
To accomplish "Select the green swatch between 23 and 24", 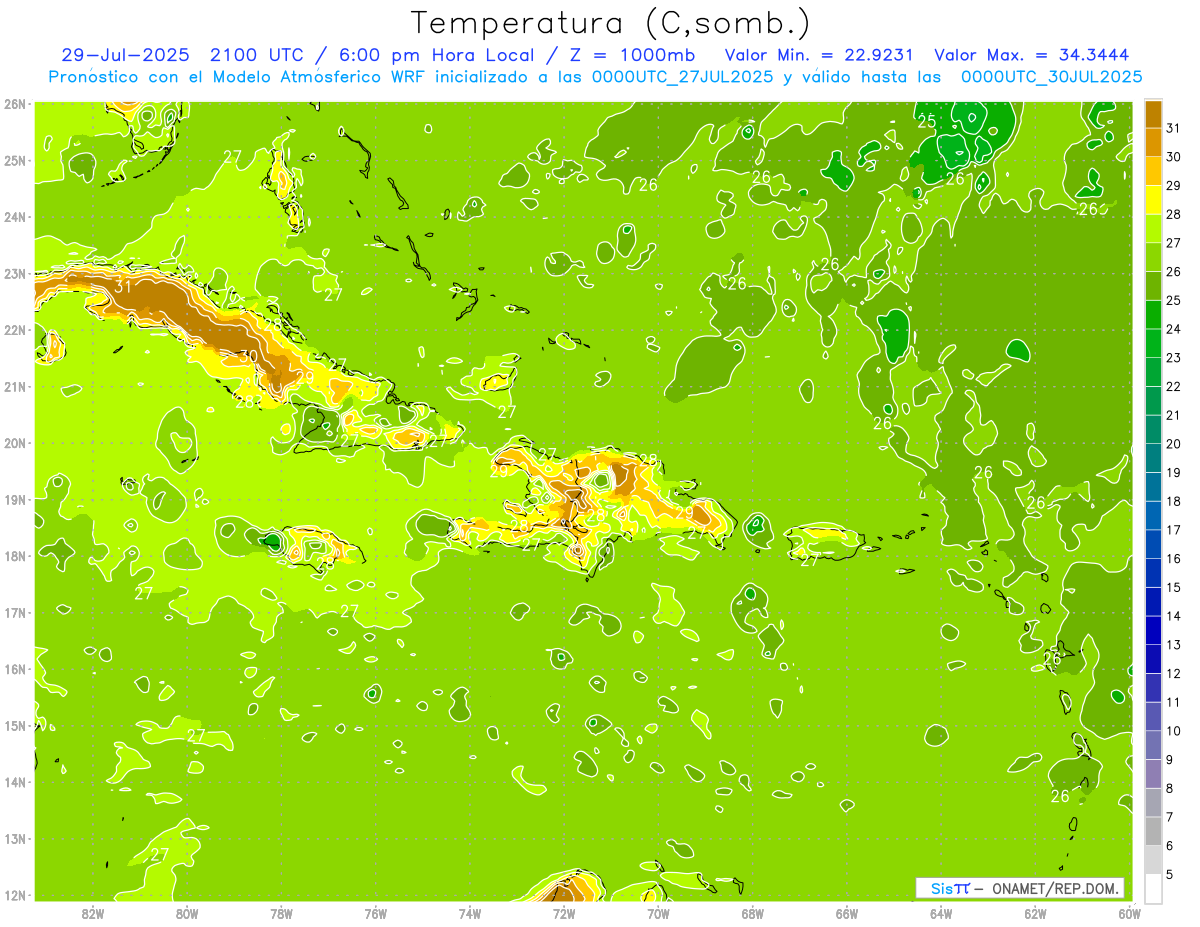I will [1153, 343].
